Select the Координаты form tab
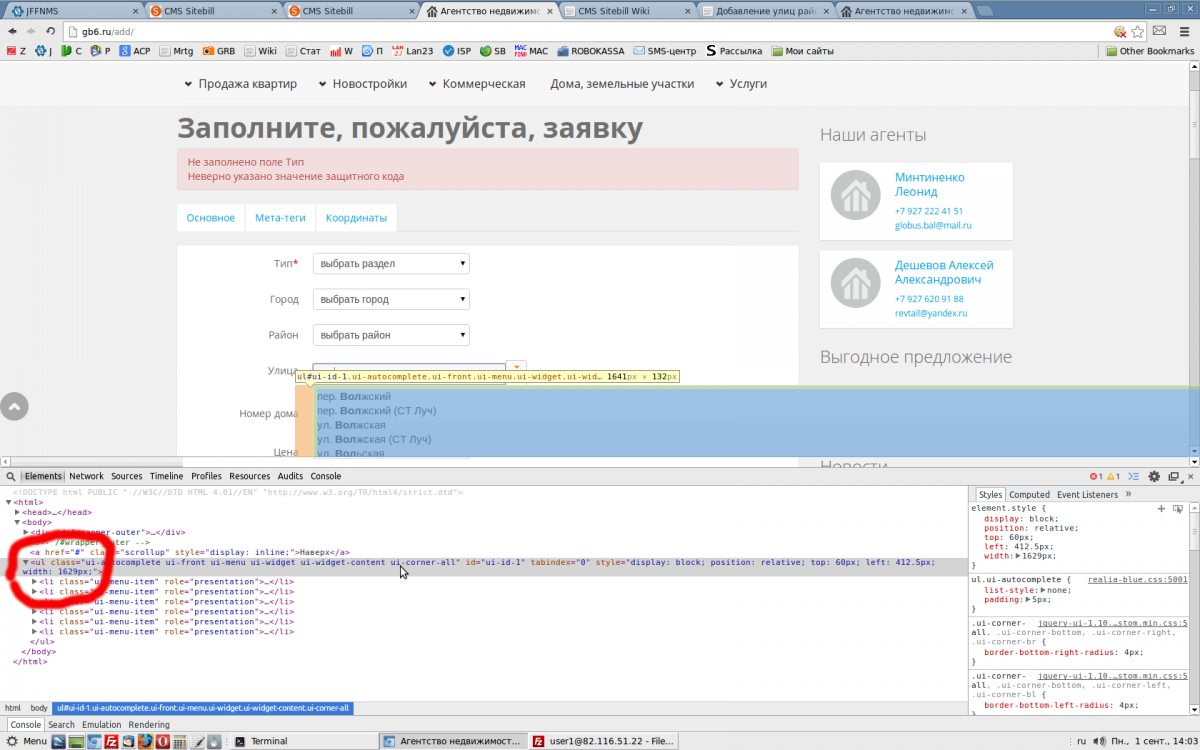1200x750 pixels. tap(356, 218)
